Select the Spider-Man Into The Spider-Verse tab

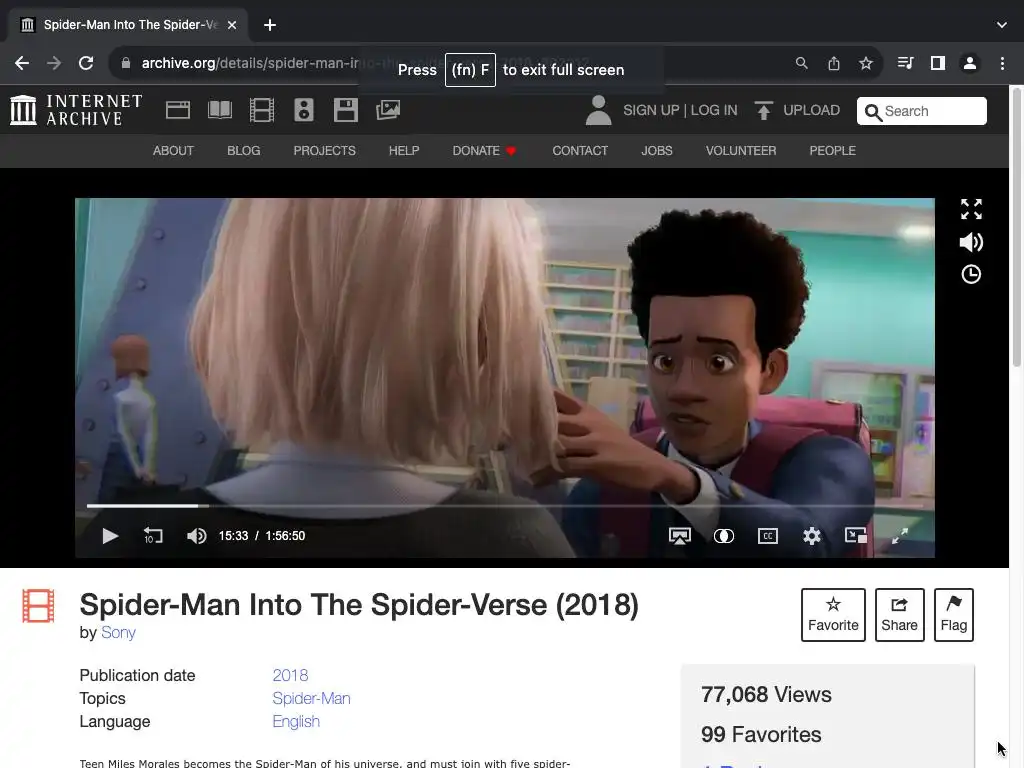(128, 25)
